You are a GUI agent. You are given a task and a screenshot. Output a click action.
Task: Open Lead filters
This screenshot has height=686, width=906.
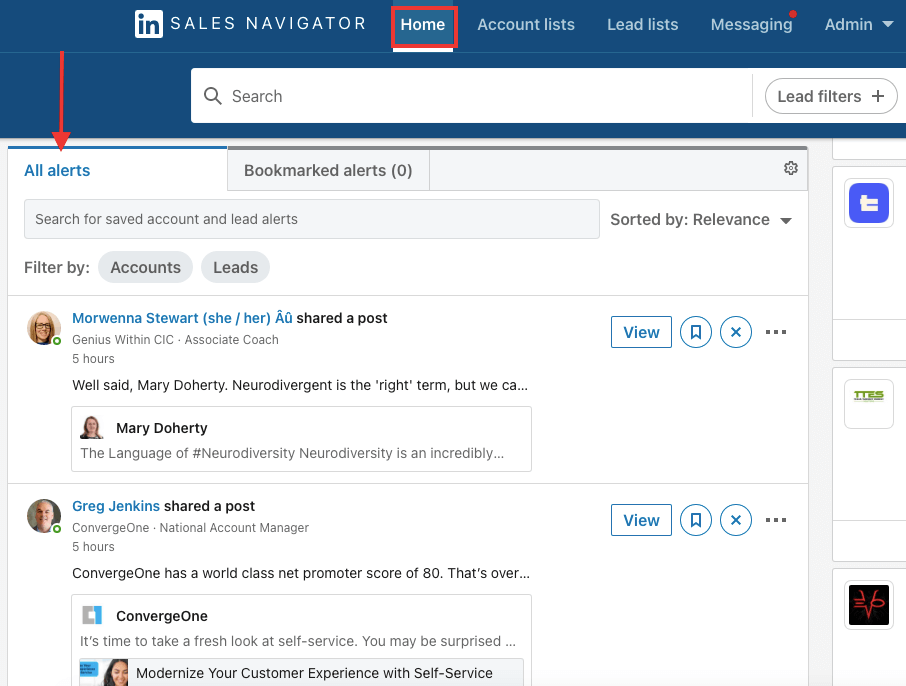[830, 96]
